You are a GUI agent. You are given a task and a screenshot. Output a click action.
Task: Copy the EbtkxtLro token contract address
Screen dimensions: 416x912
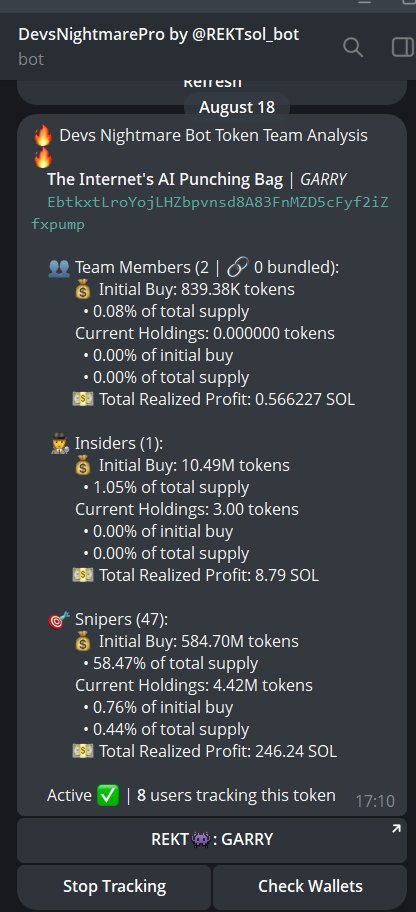[x=210, y=213]
